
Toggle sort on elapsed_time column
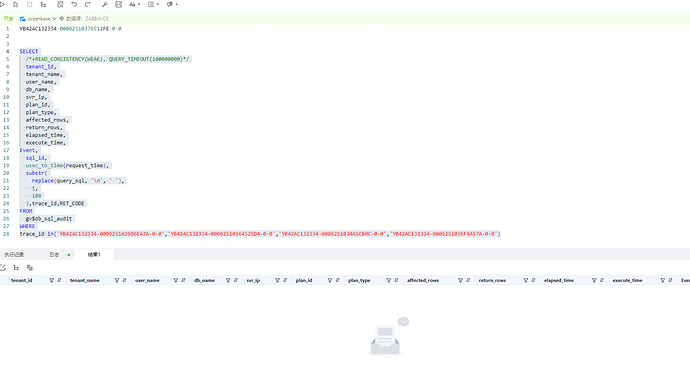(602, 280)
